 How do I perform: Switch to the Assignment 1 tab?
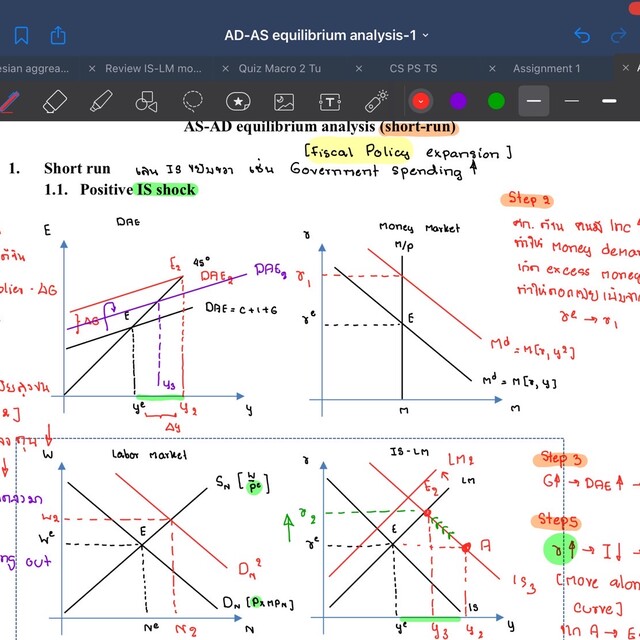click(x=547, y=69)
